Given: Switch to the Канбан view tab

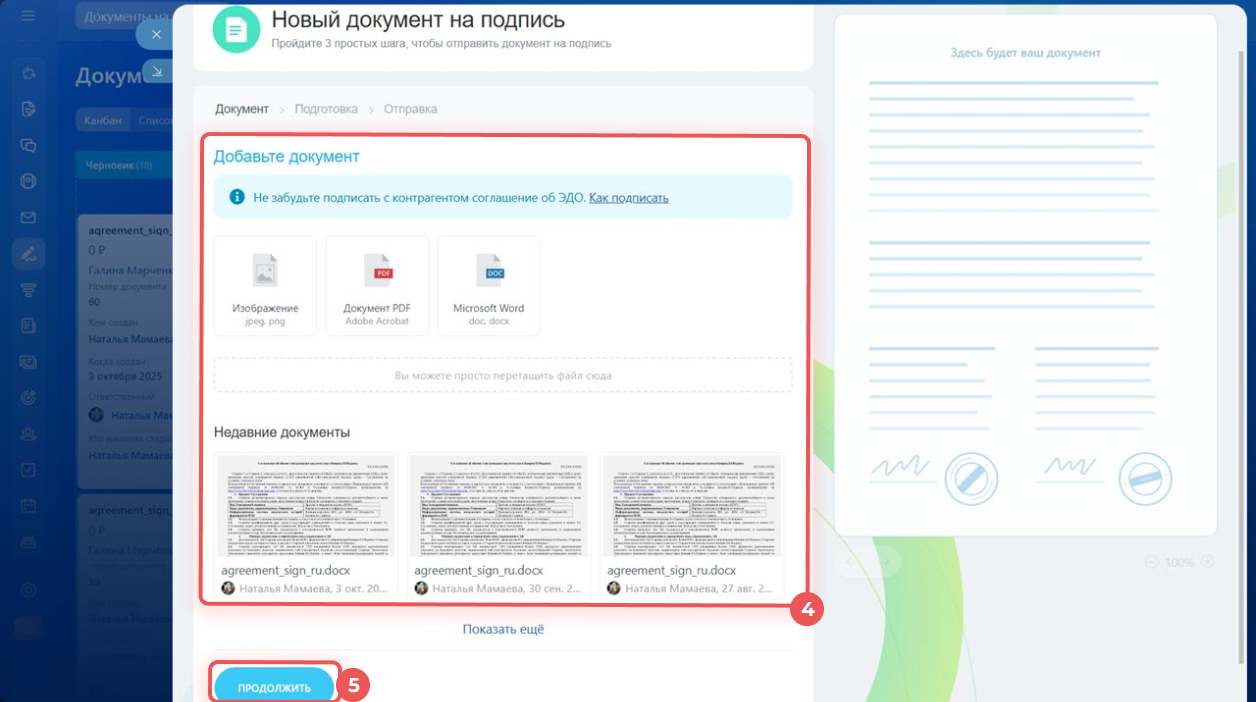Looking at the screenshot, I should (103, 120).
